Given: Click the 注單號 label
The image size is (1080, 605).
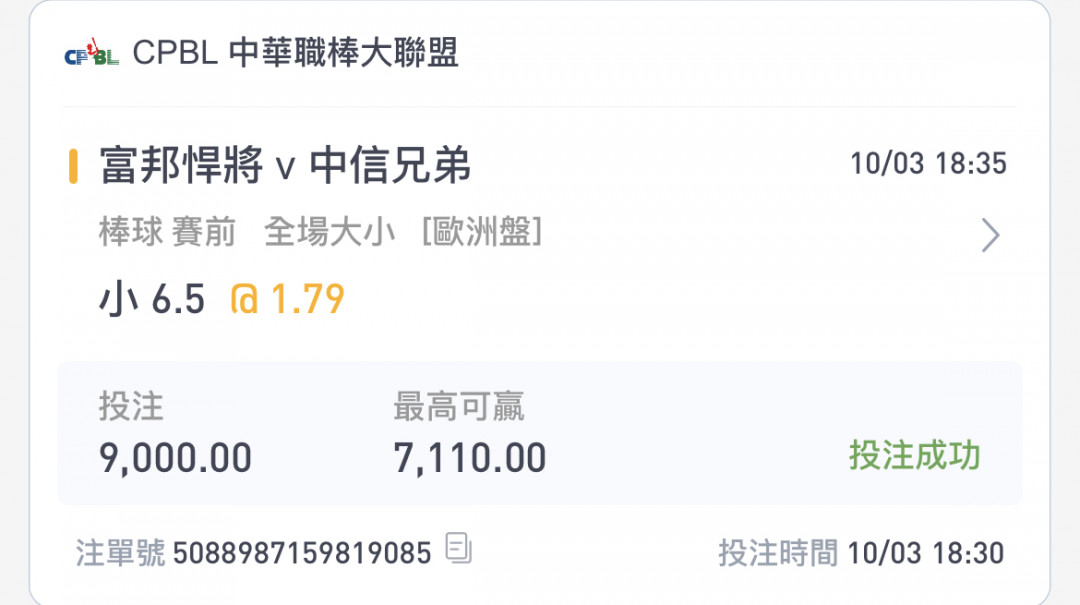Looking at the screenshot, I should pos(121,553).
